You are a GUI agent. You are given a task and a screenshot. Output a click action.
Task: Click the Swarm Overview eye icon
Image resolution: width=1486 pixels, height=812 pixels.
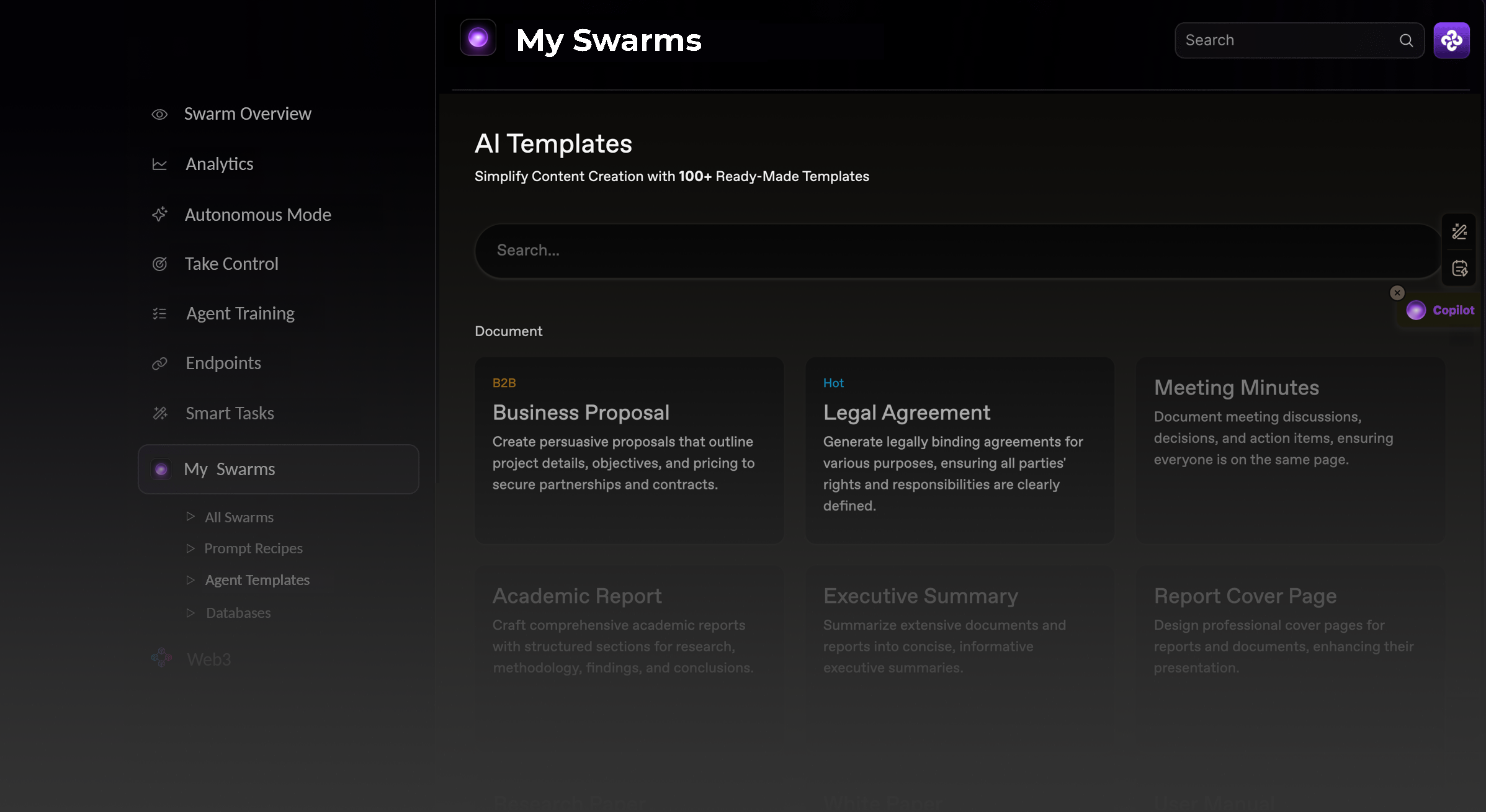159,114
